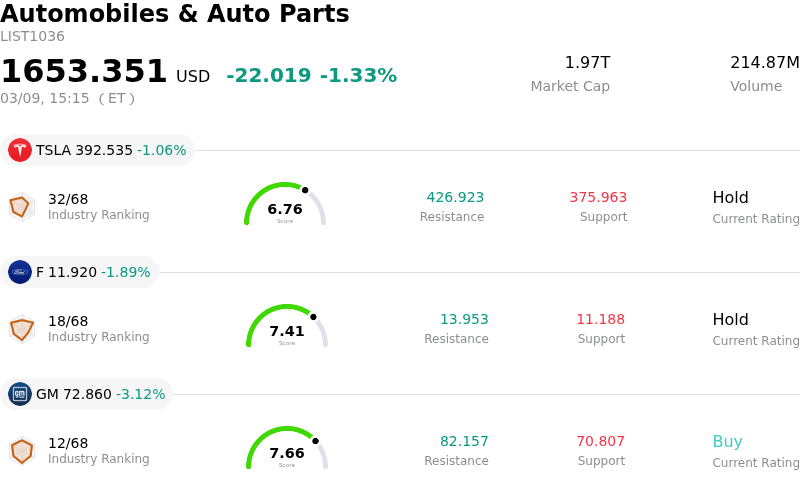Image resolution: width=800 pixels, height=488 pixels.
Task: Click the GM logo icon
Action: 20,394
